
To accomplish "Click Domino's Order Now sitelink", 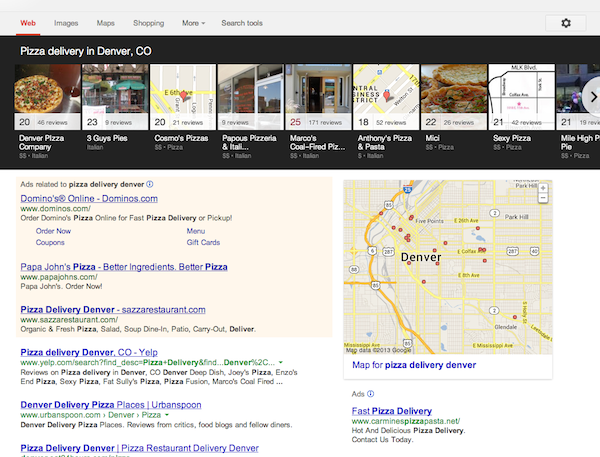I will click(53, 231).
